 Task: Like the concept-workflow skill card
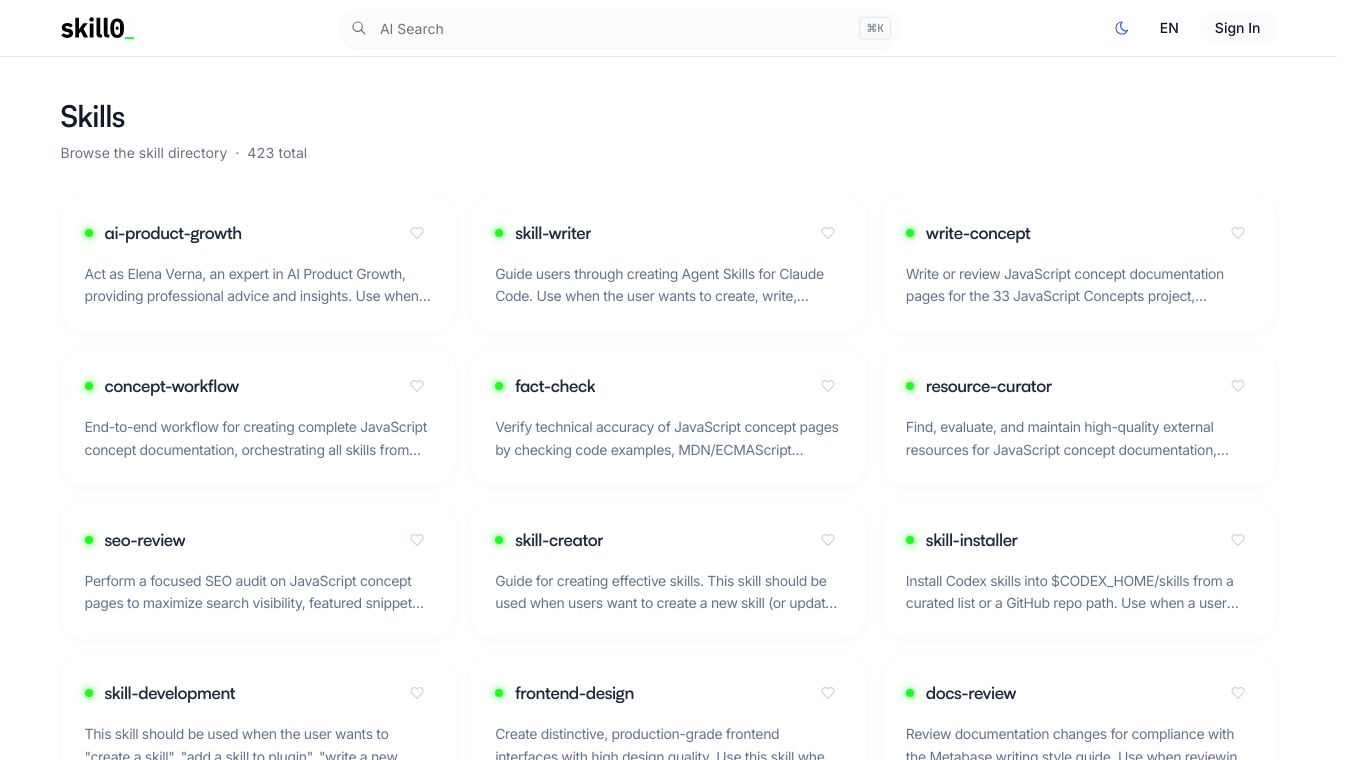pos(417,386)
